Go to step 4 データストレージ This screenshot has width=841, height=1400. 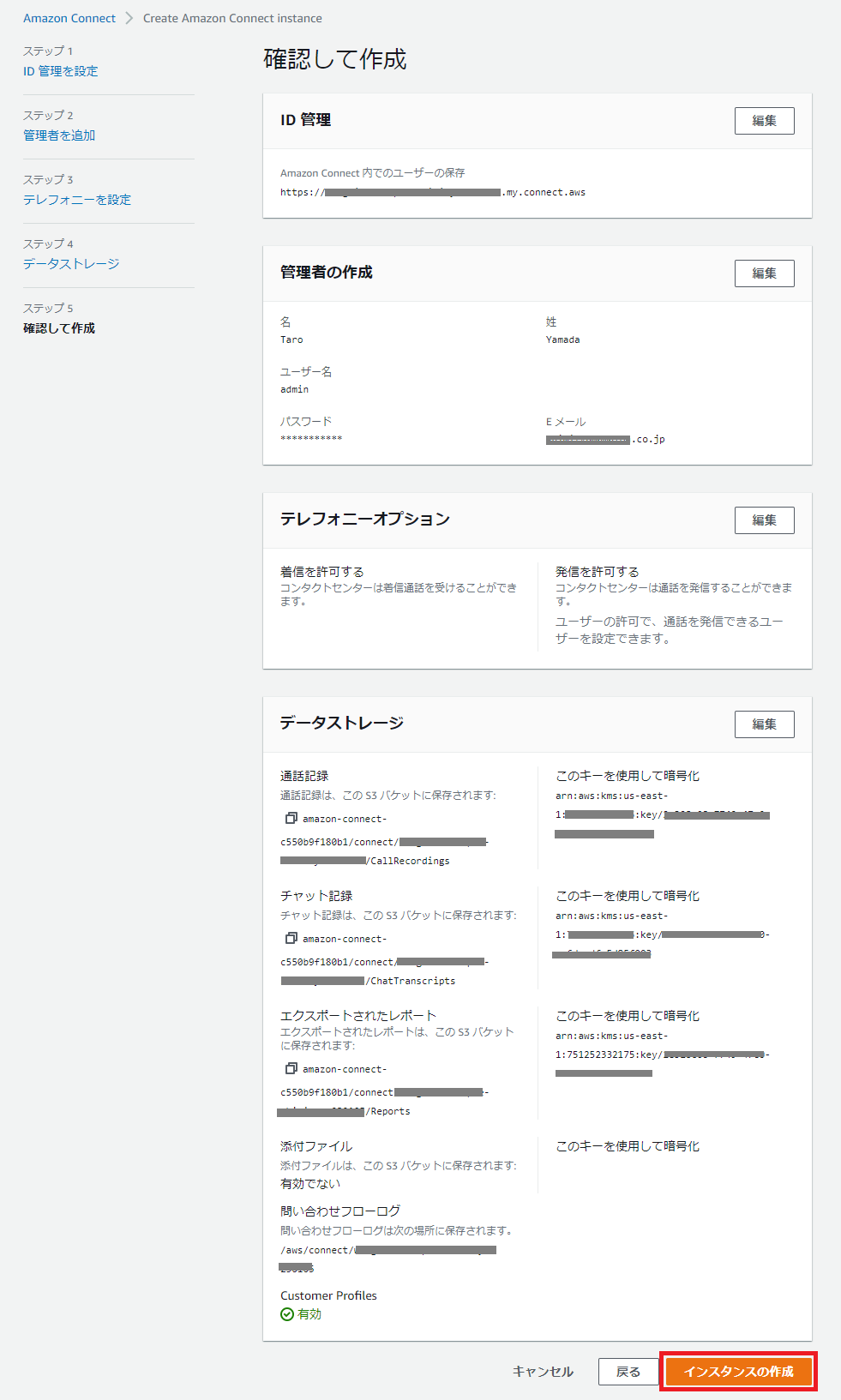(71, 264)
